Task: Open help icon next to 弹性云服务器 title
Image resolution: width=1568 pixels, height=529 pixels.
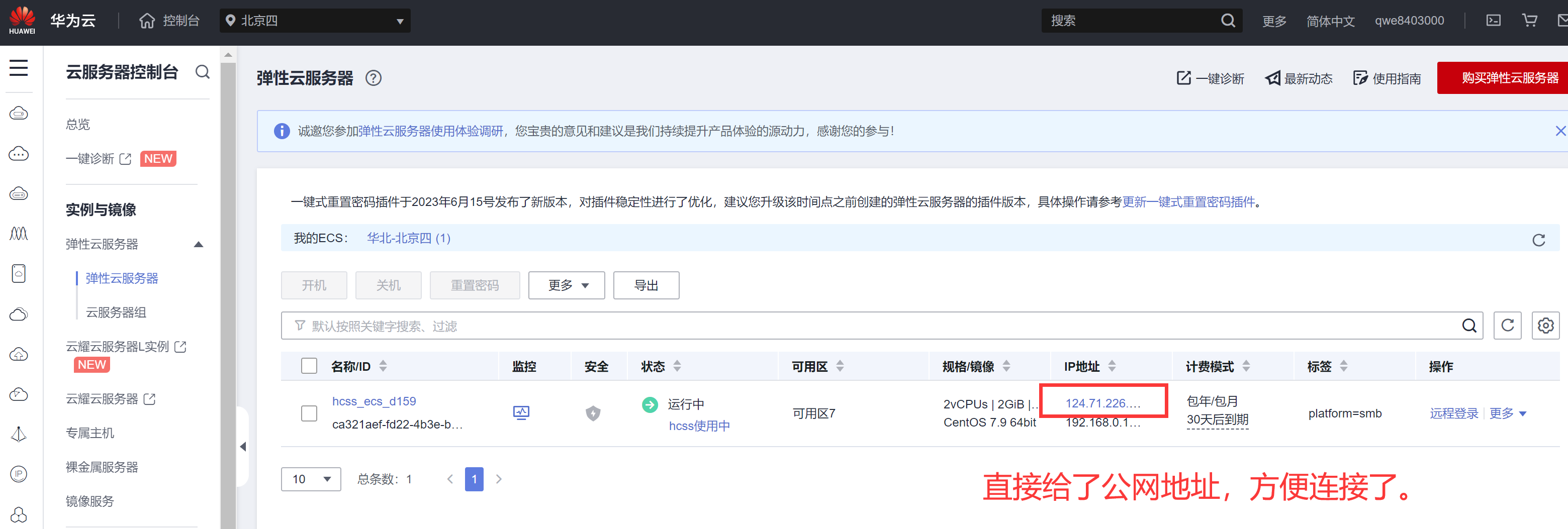Action: pos(373,78)
